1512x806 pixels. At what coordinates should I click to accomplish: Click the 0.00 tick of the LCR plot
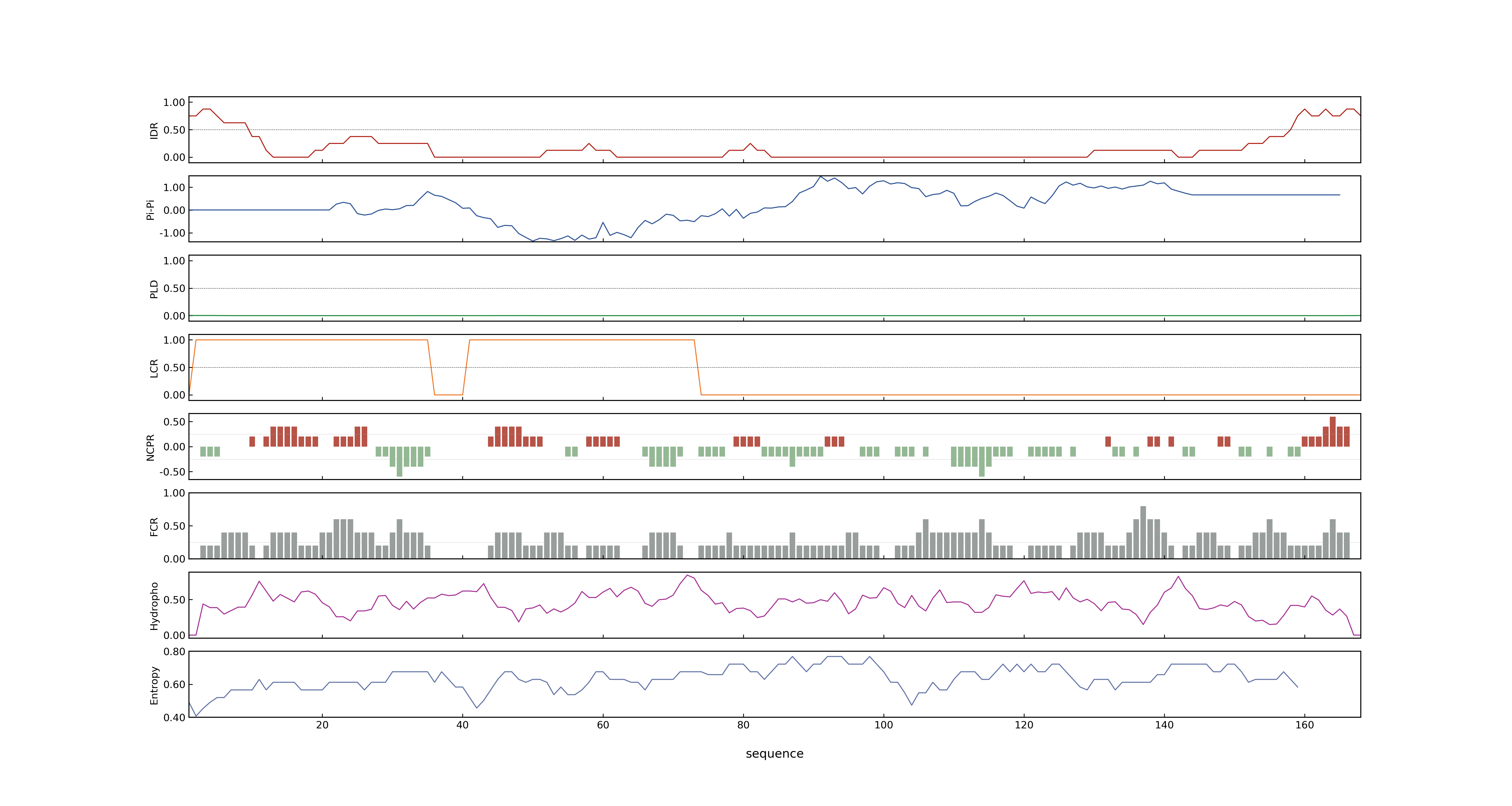tap(174, 395)
